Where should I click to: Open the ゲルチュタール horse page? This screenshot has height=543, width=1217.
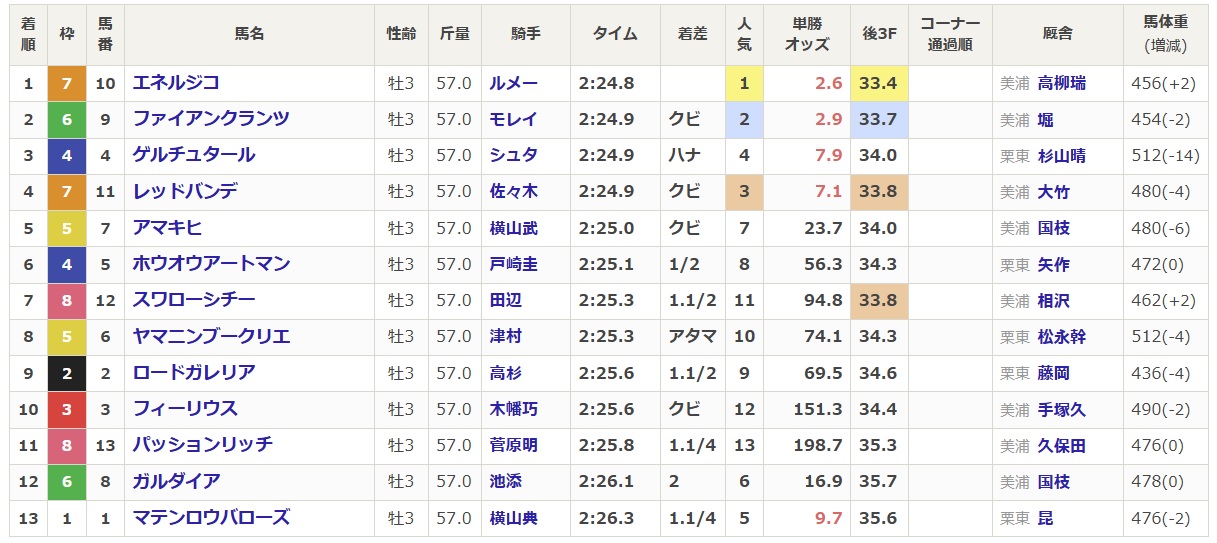click(x=194, y=155)
